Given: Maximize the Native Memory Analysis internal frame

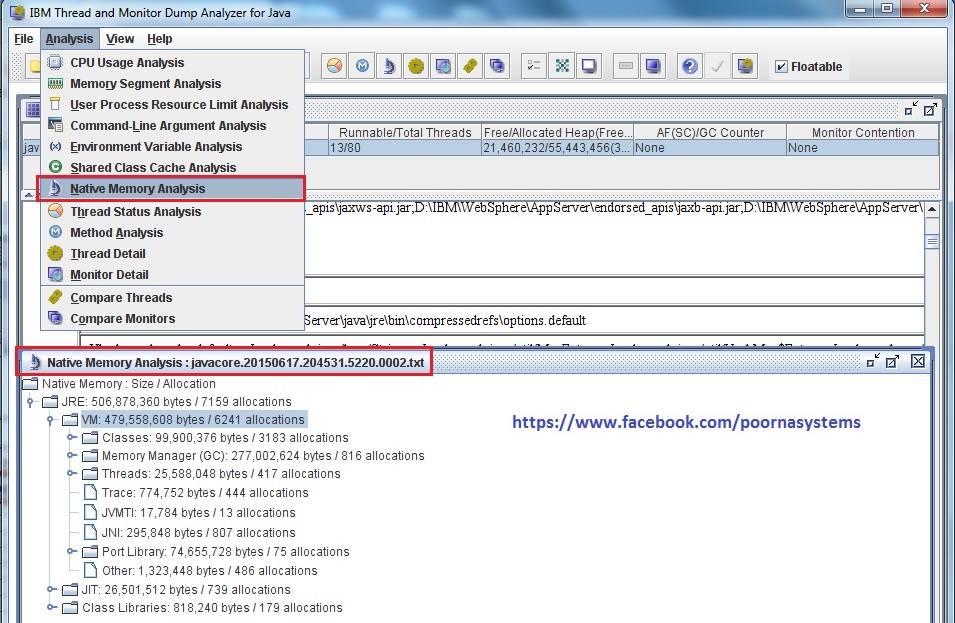Looking at the screenshot, I should pos(892,361).
